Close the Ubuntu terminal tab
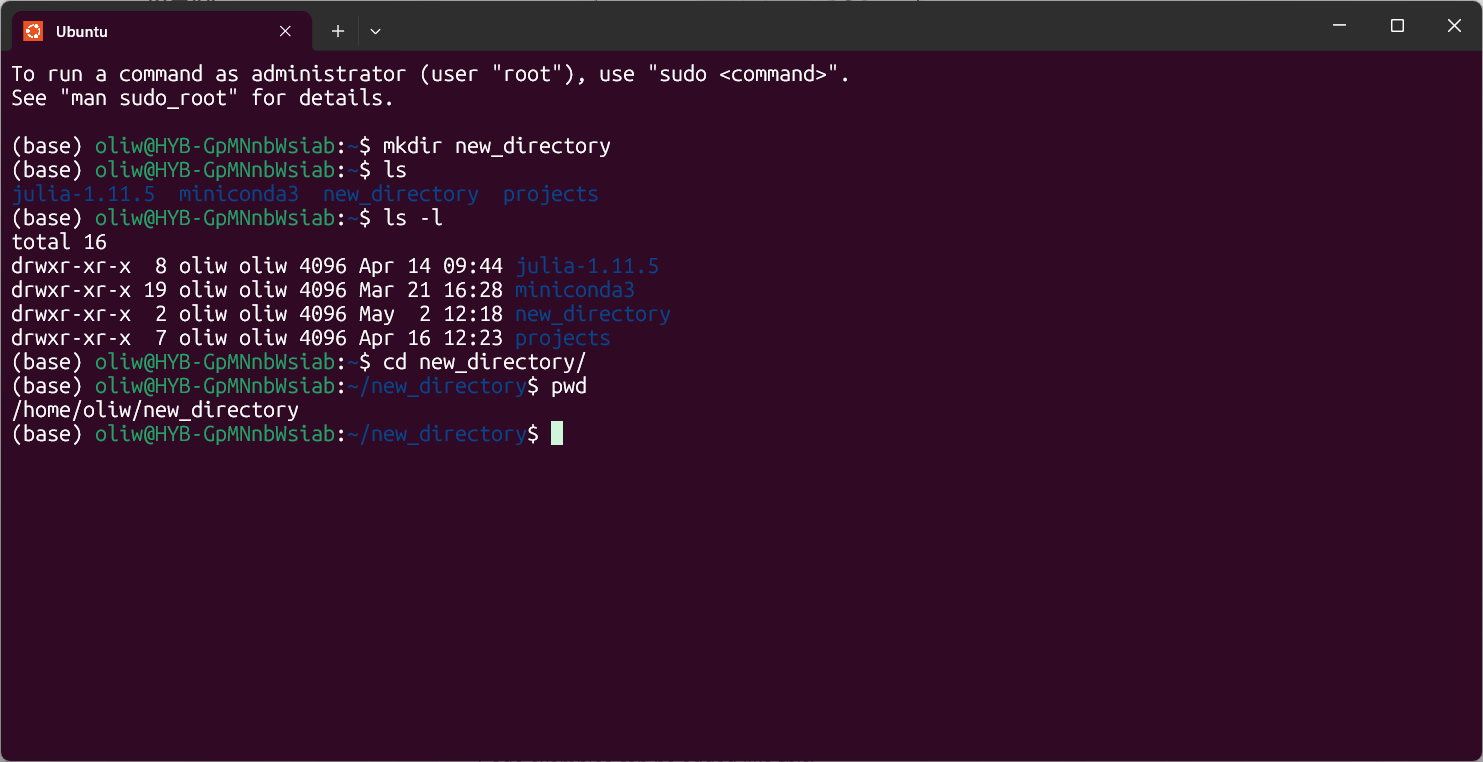The image size is (1483, 762). (x=285, y=31)
